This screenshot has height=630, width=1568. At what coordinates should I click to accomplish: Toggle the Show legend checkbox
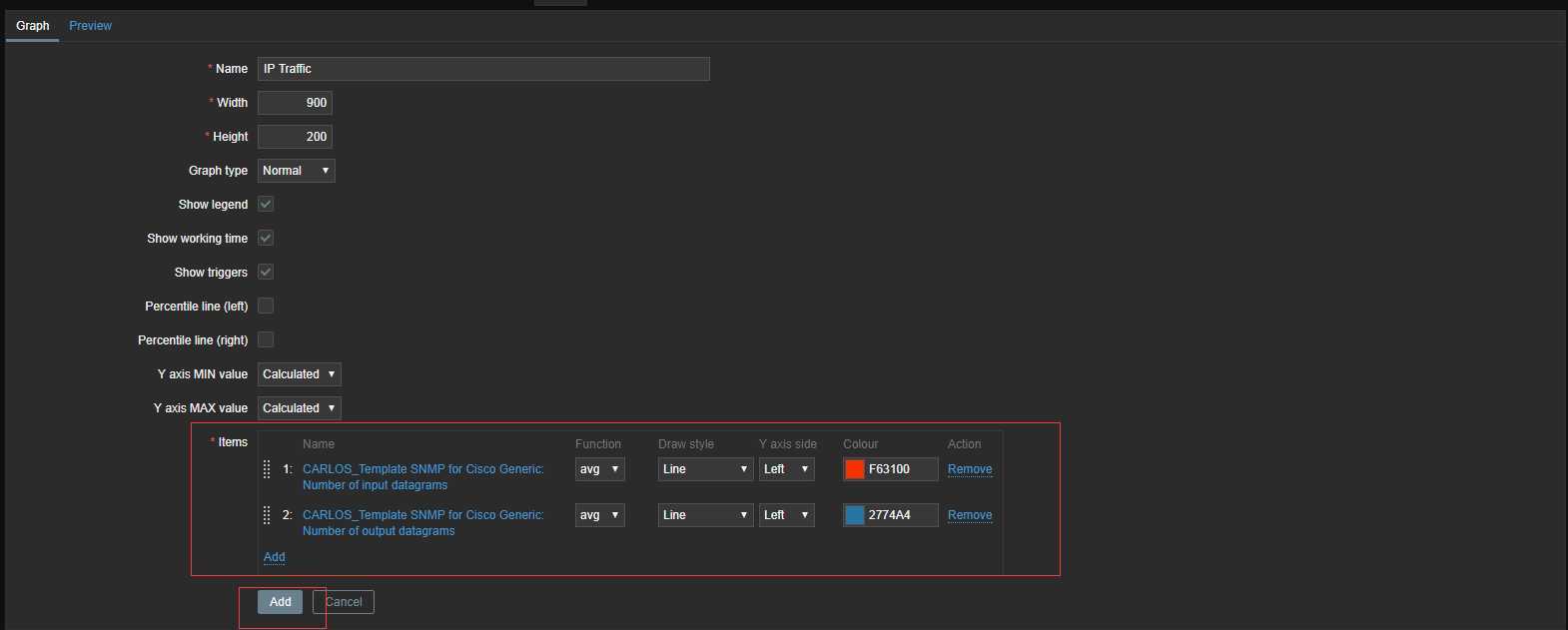point(266,204)
